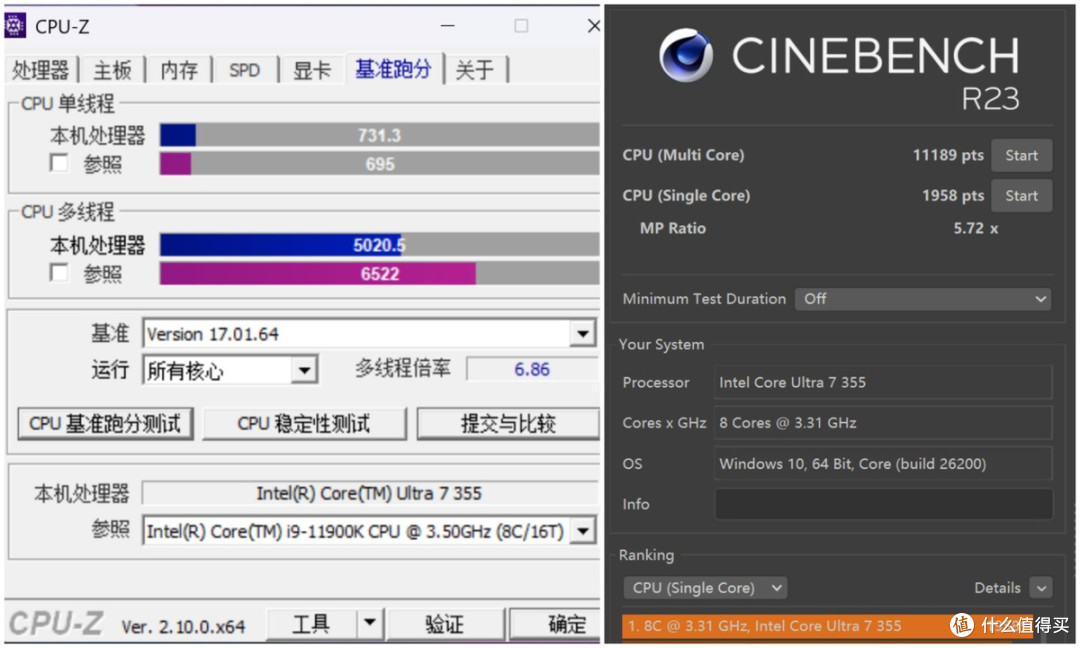Expand the 参照 i9-11900K processor dropdown
The height and width of the screenshot is (648, 1080).
point(583,531)
